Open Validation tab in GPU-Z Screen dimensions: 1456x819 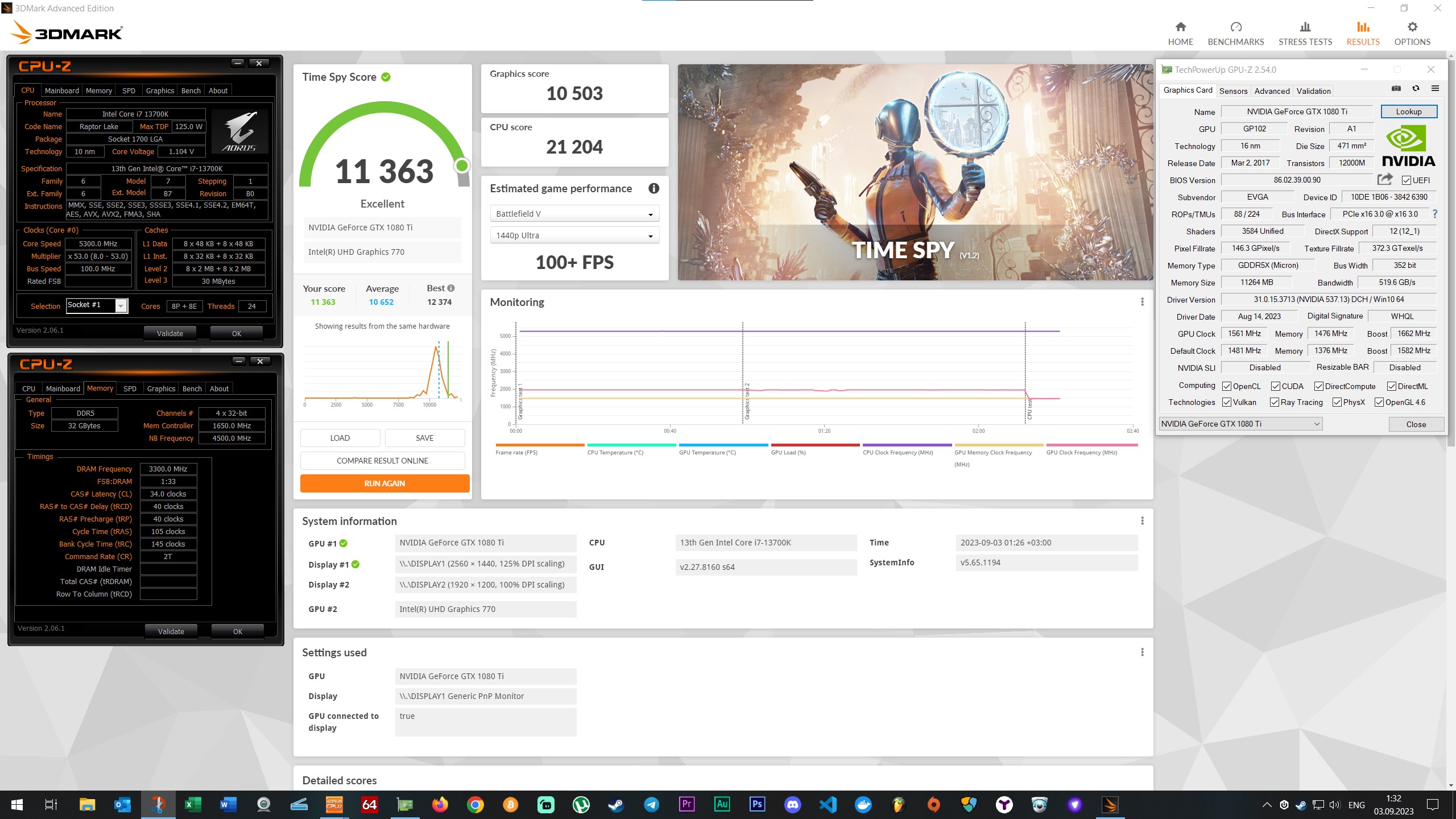tap(1313, 91)
